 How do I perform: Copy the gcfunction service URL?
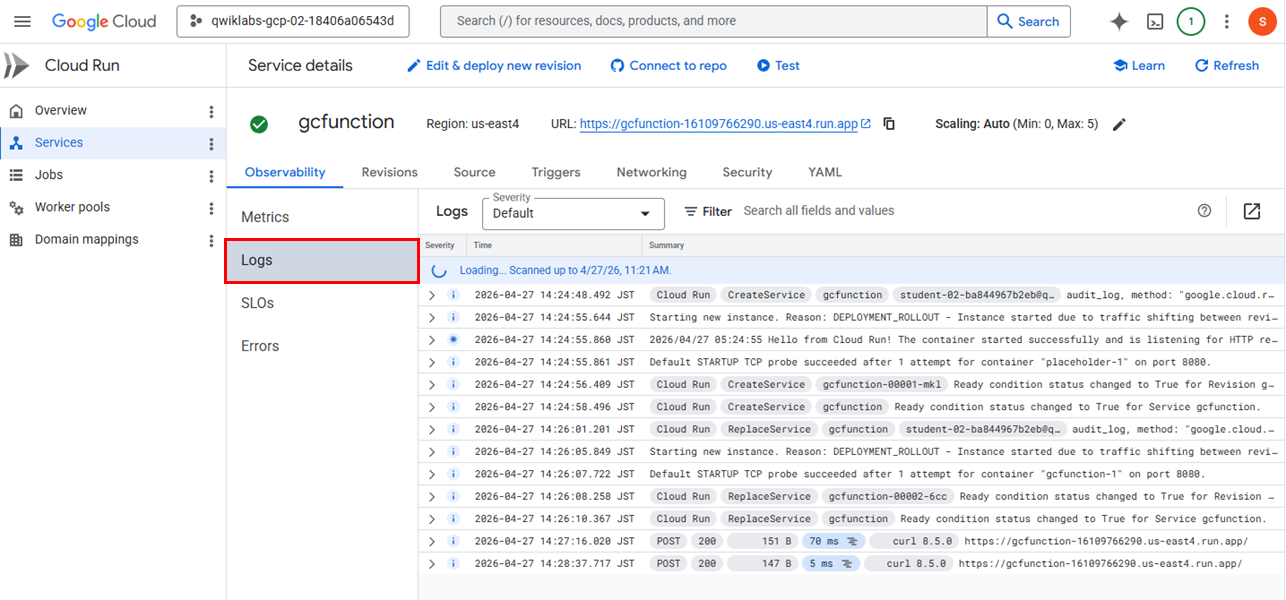tap(889, 124)
